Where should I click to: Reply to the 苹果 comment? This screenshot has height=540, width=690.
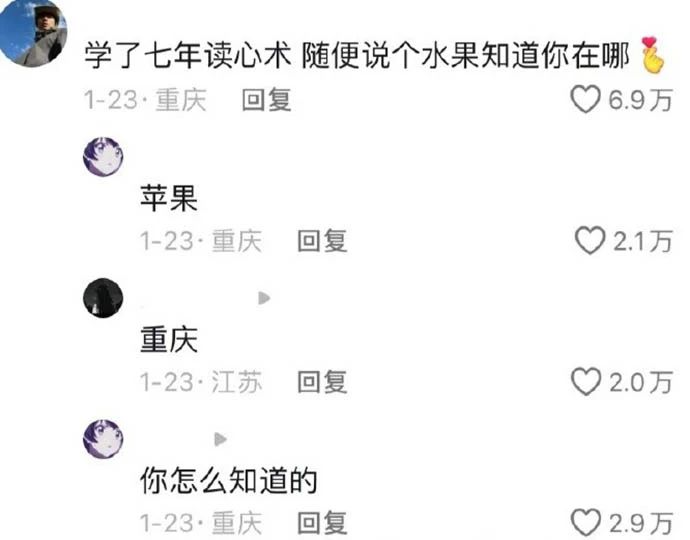[x=322, y=241]
